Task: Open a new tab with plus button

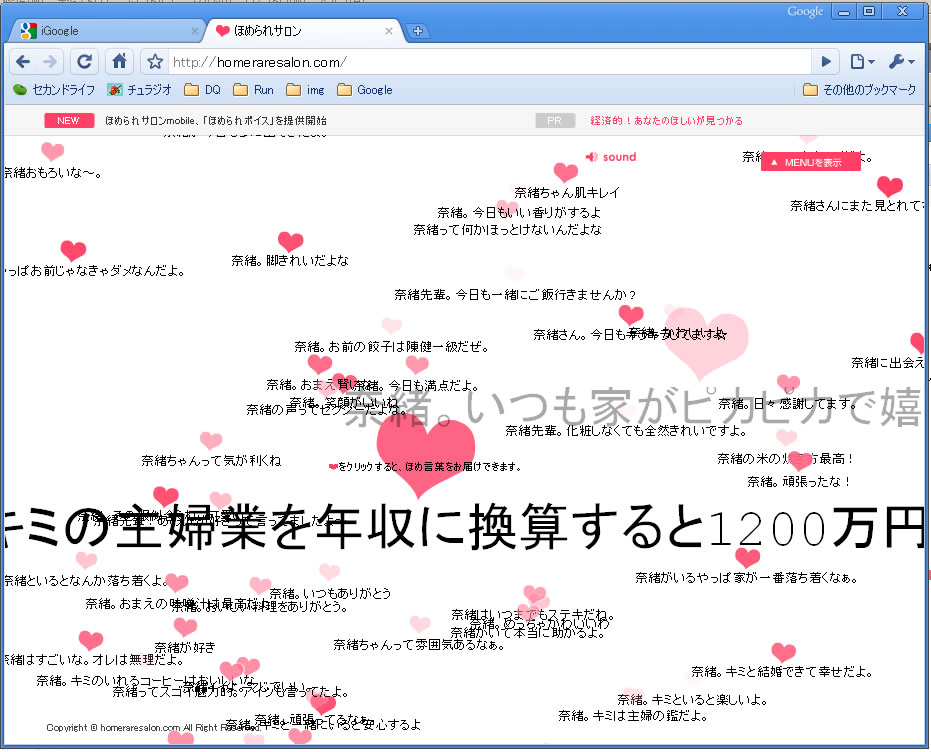Action: (x=418, y=31)
